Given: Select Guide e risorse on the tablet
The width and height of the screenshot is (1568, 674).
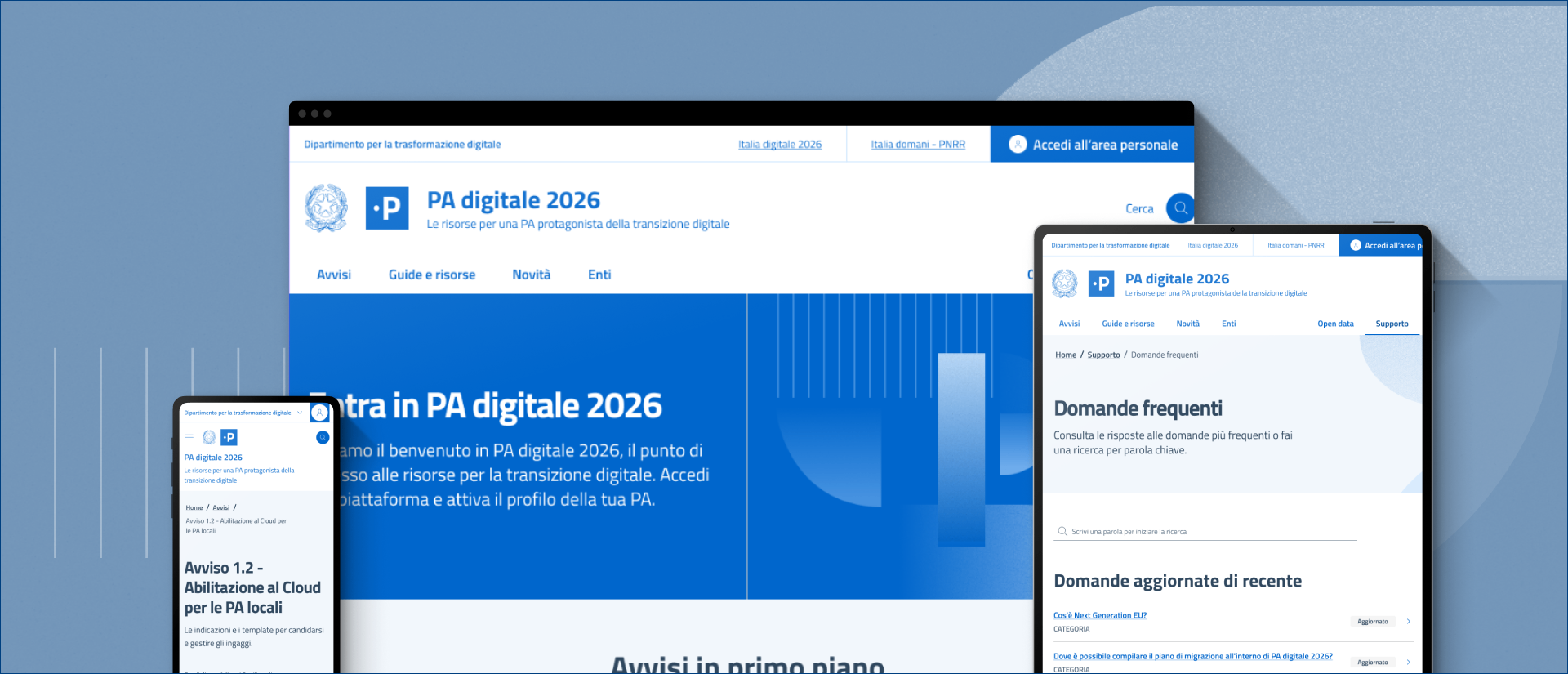Looking at the screenshot, I should [1128, 324].
